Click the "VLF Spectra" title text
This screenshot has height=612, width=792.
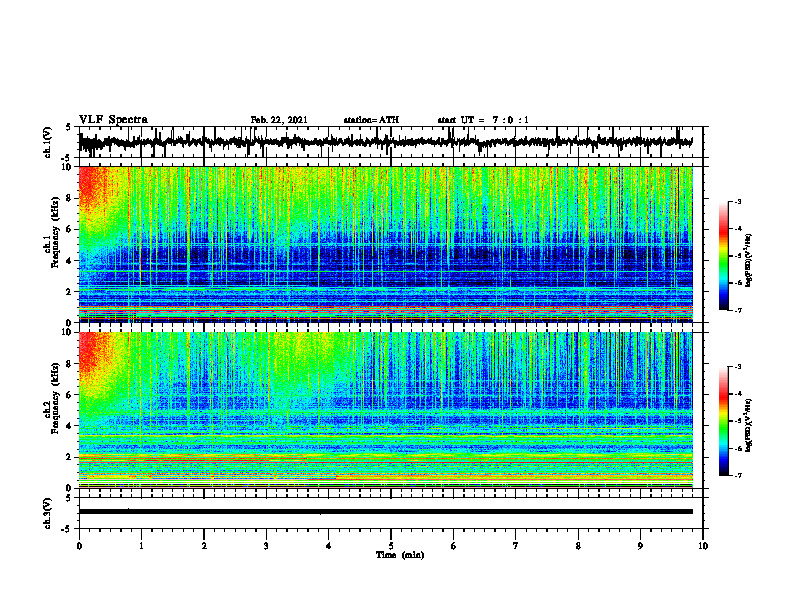[x=113, y=120]
